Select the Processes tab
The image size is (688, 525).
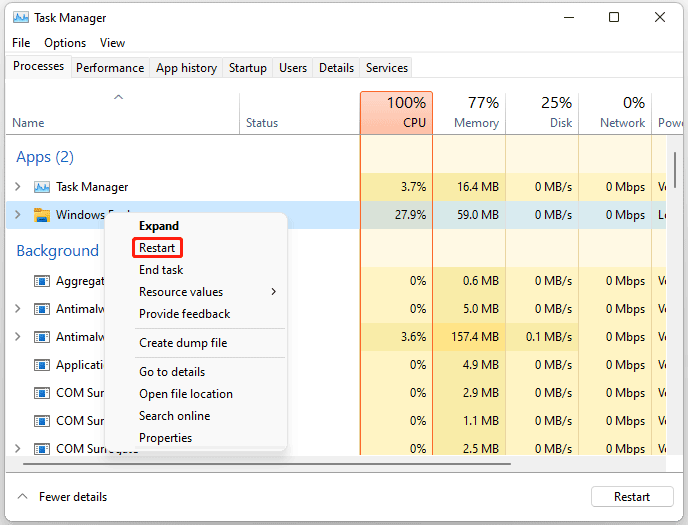click(39, 66)
